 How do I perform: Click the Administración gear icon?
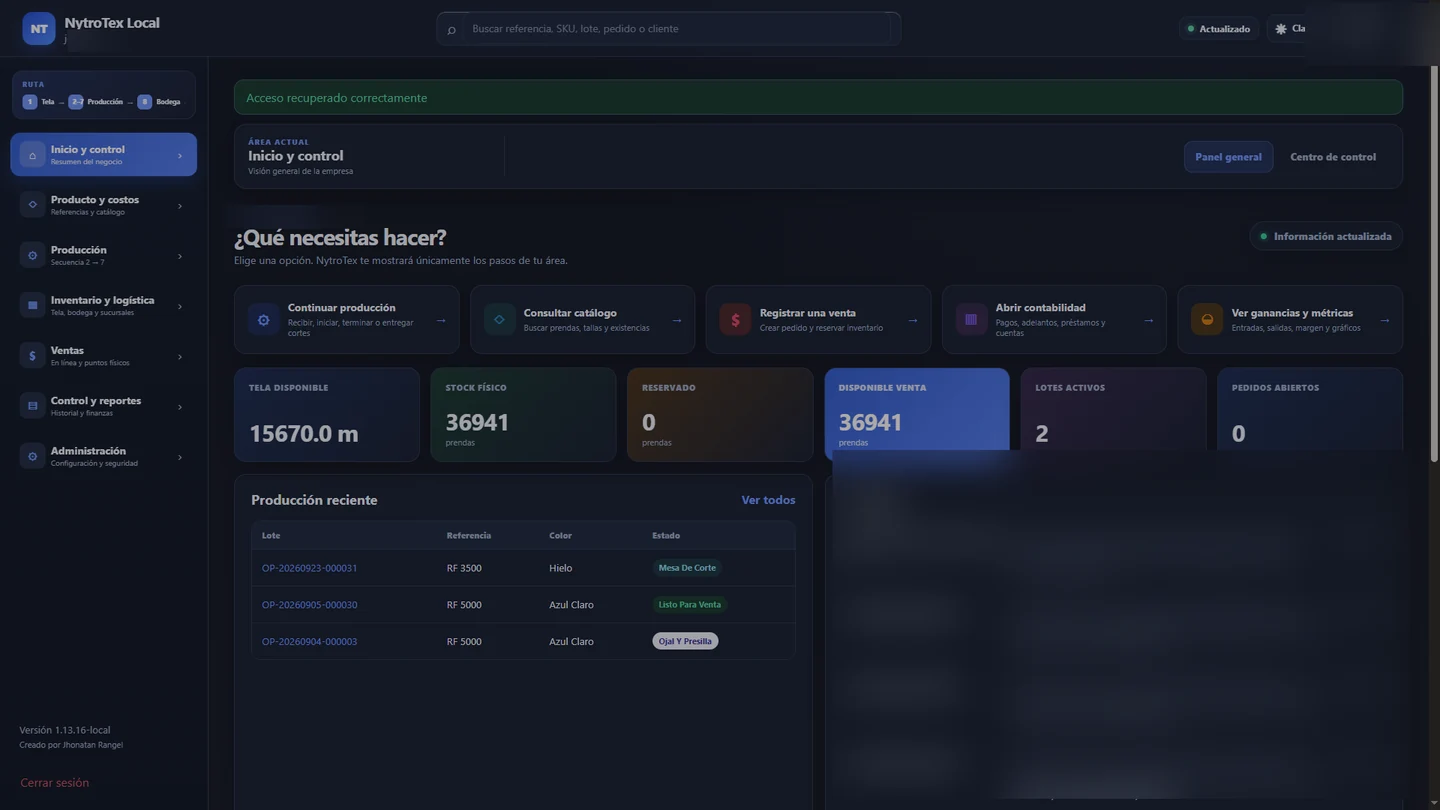pyautogui.click(x=32, y=456)
